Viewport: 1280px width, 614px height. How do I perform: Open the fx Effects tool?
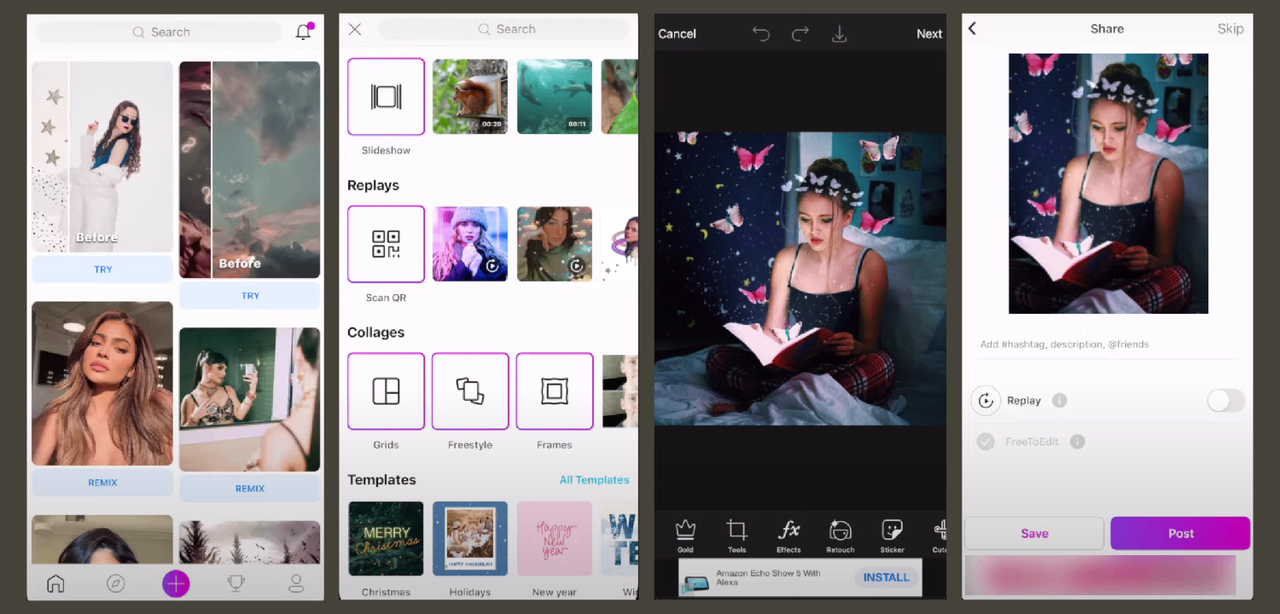pyautogui.click(x=789, y=535)
